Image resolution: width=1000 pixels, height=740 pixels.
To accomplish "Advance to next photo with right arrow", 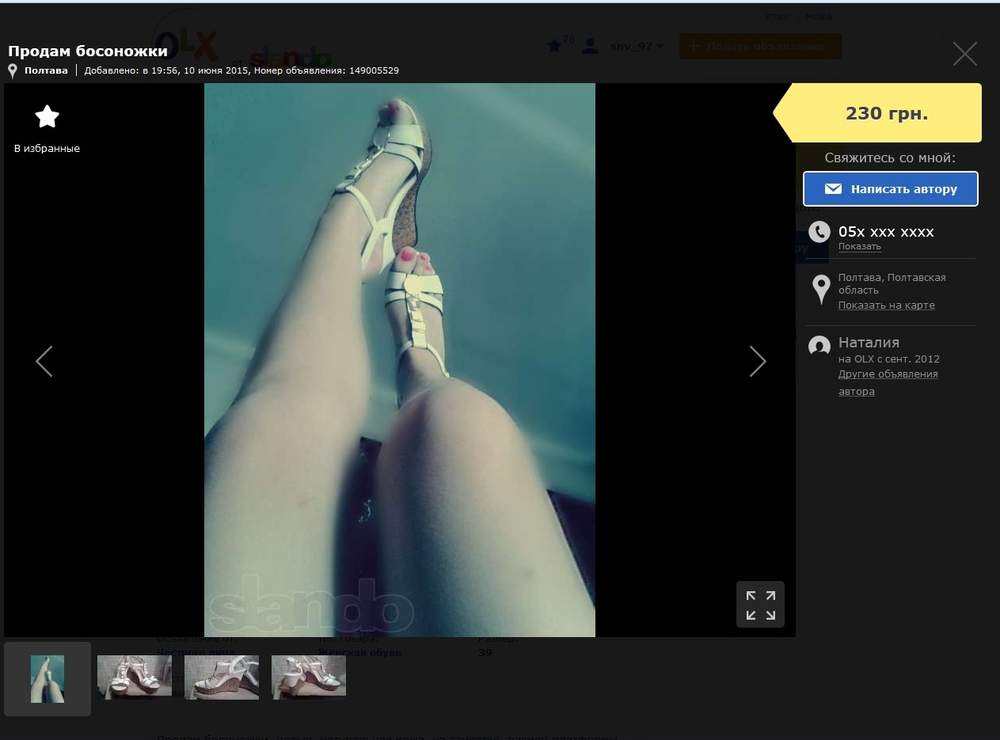I will 757,362.
